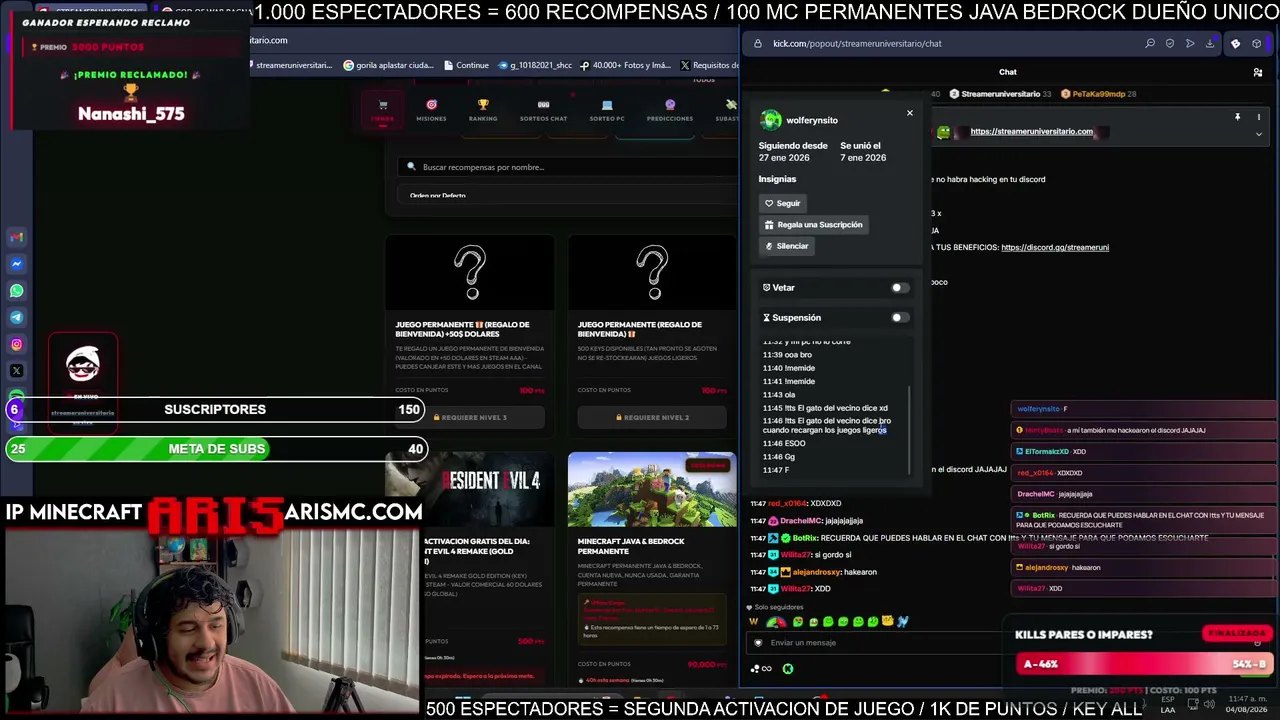Click 'Regala una Suscripción' button
Viewport: 1280px width, 720px height.
point(813,225)
